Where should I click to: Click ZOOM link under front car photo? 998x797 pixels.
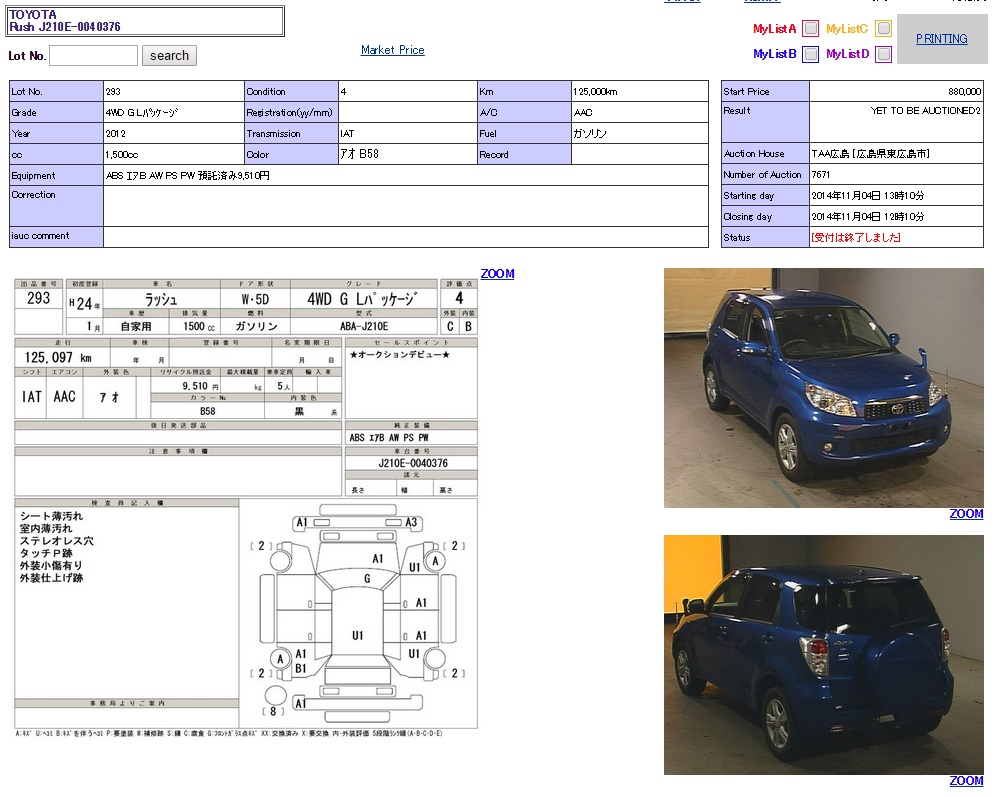point(966,514)
